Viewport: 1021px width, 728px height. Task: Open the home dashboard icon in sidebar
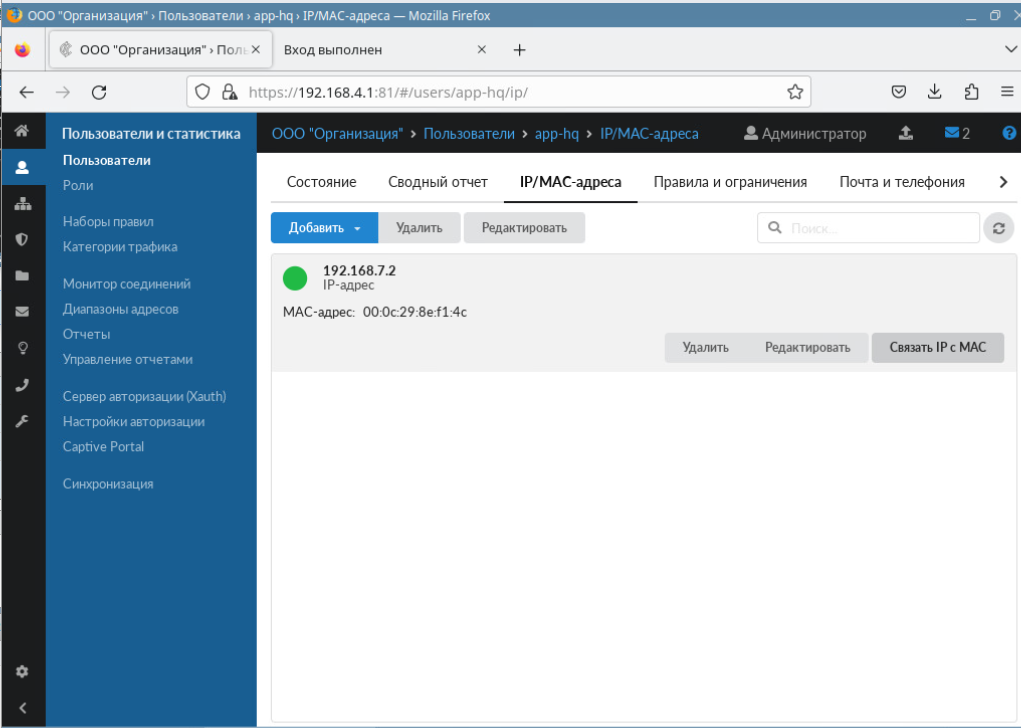pos(22,132)
